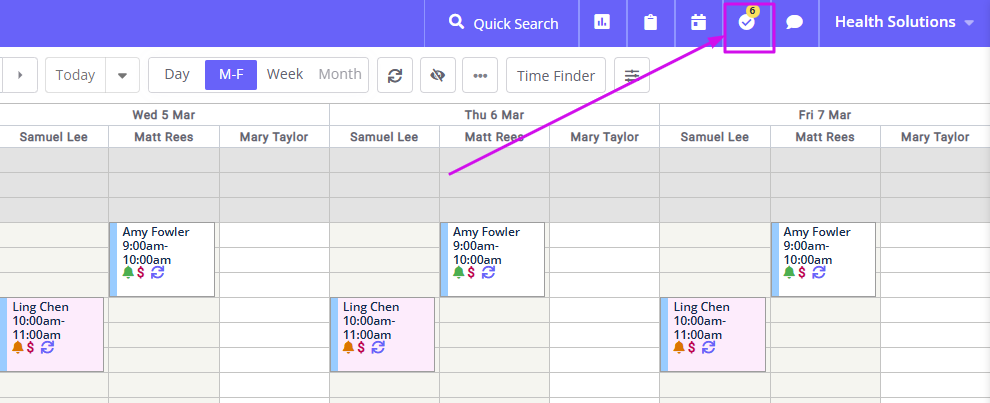Open the reports bar chart icon
The width and height of the screenshot is (990, 403).
(602, 23)
